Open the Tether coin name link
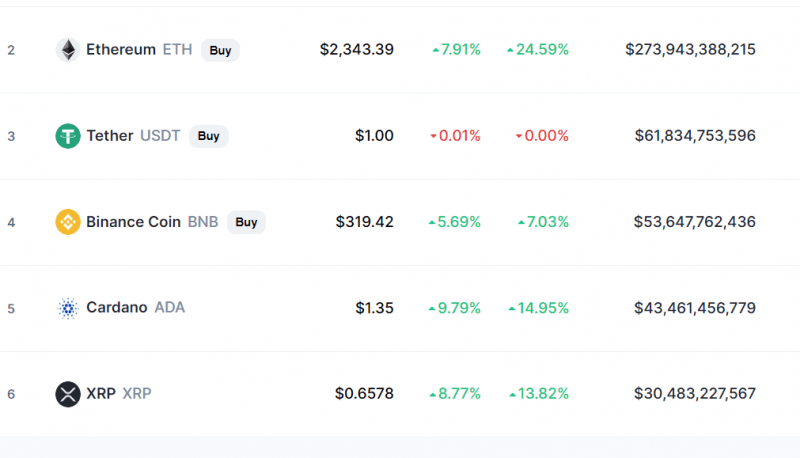800x458 pixels. pos(110,136)
